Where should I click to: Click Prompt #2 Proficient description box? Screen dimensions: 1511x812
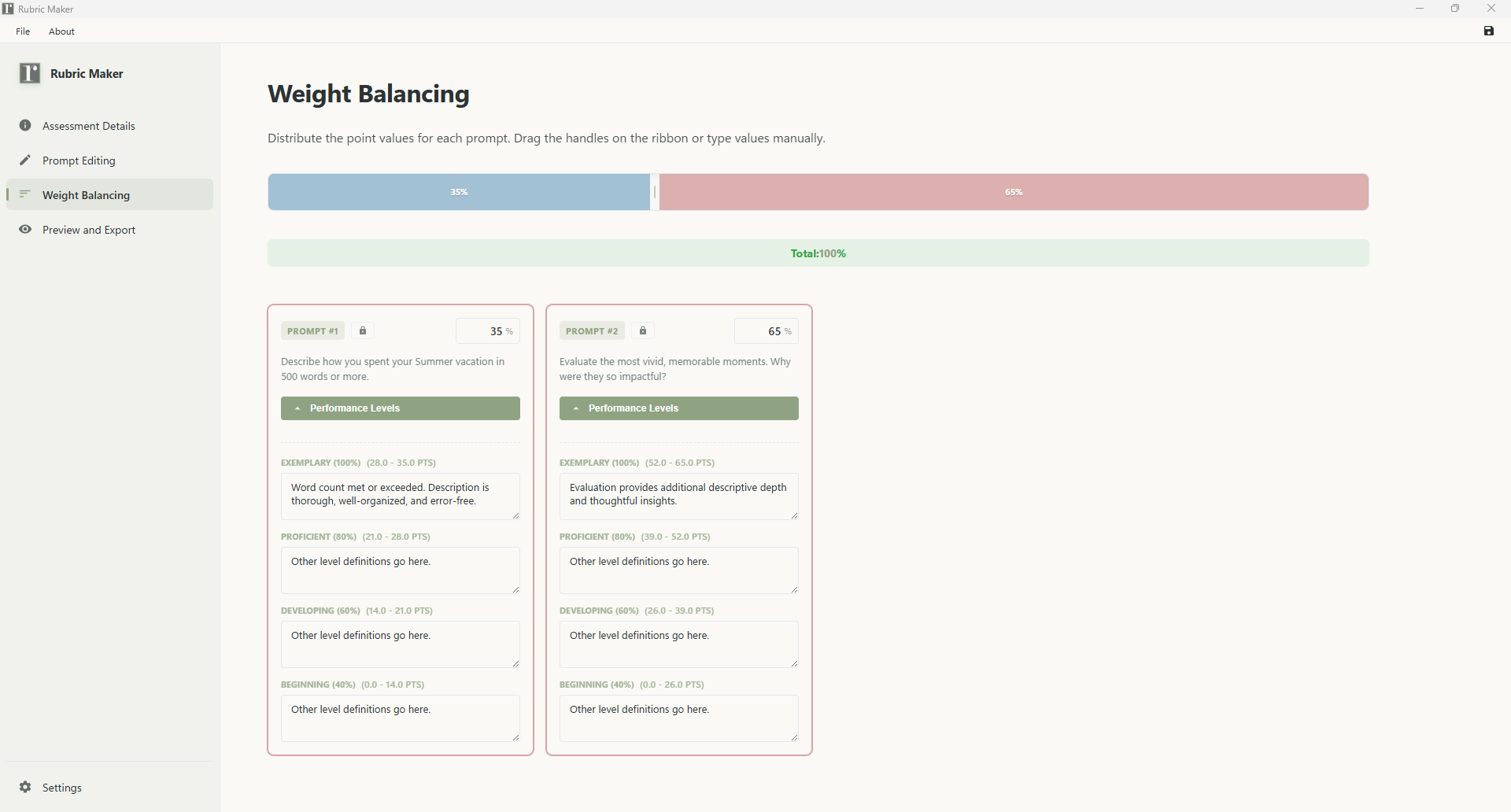(x=679, y=570)
